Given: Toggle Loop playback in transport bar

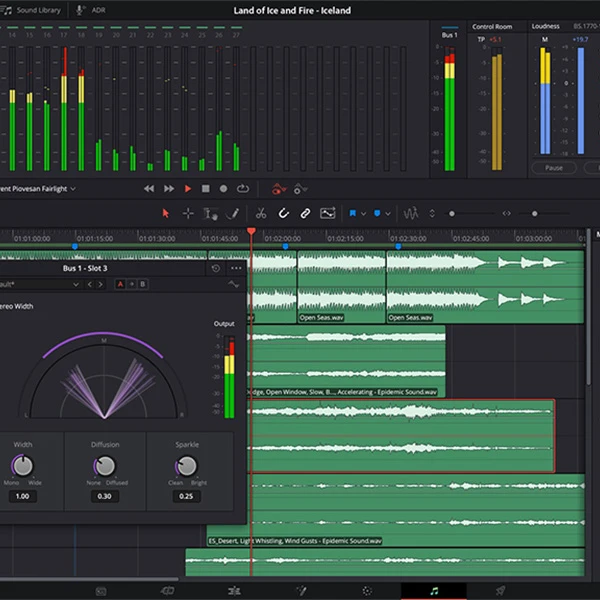Looking at the screenshot, I should coord(242,188).
